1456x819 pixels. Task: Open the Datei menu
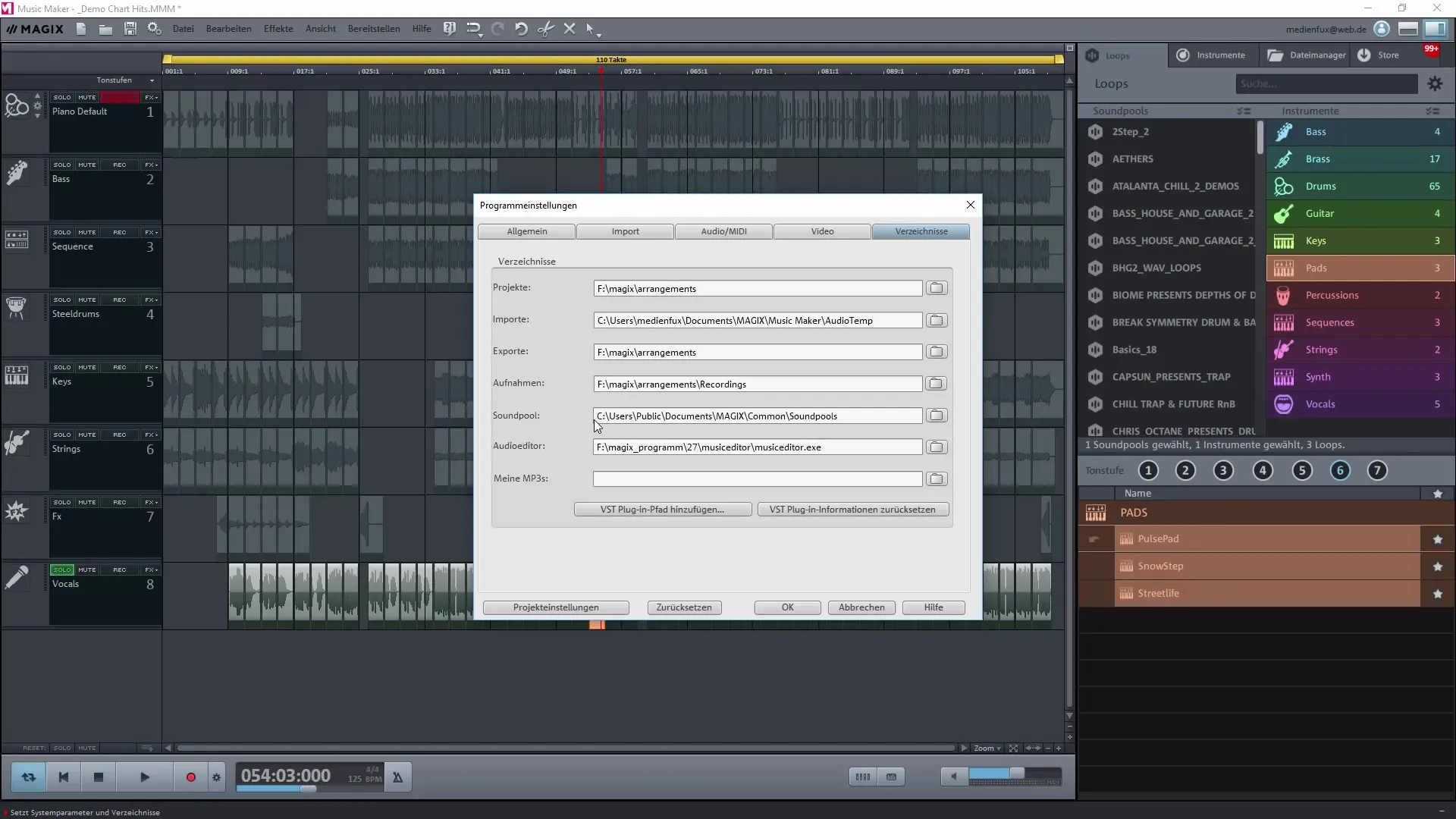(183, 29)
